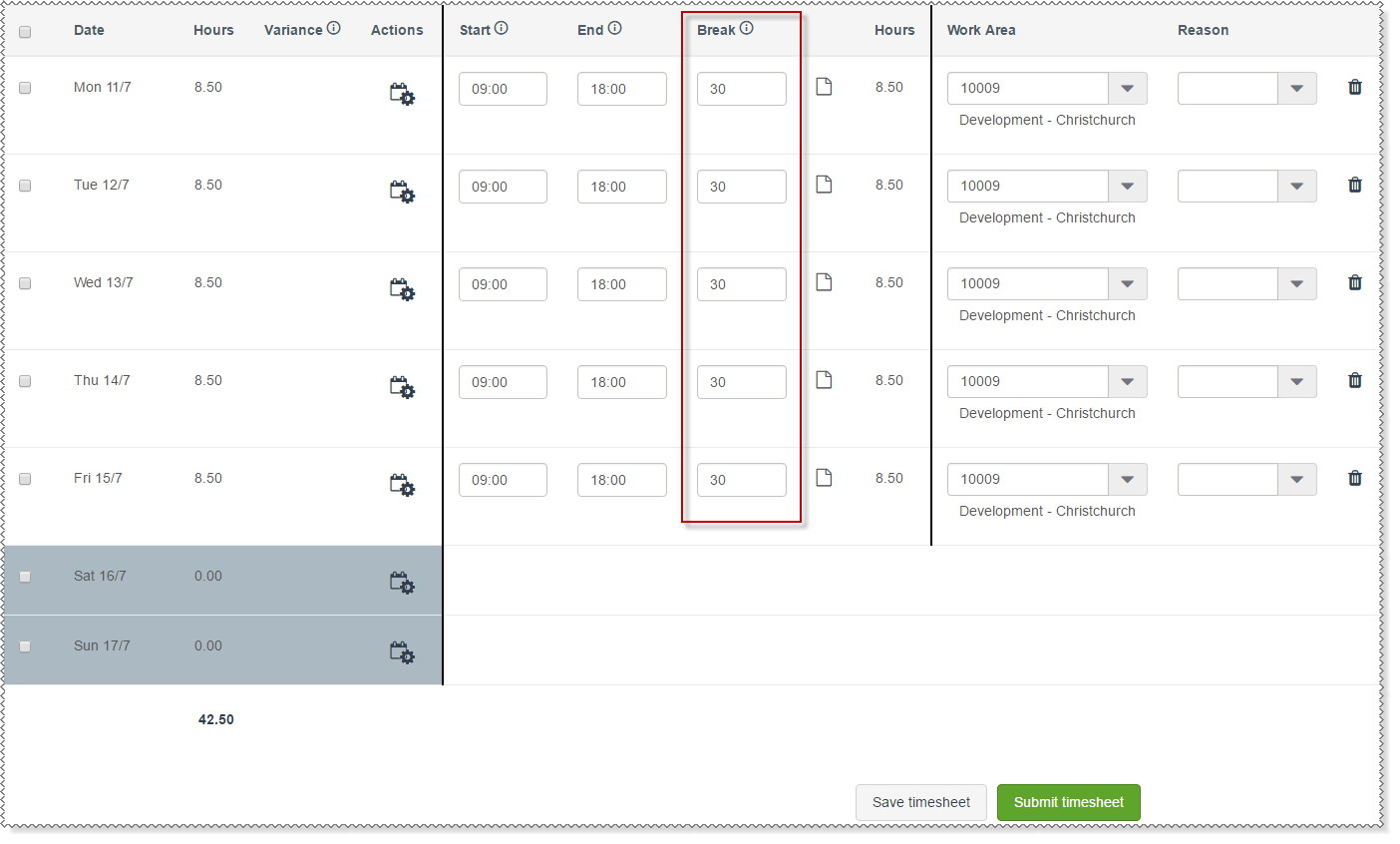This screenshot has height=844, width=1400.
Task: Delete the Fri 15/7 timesheet row
Action: [1354, 478]
